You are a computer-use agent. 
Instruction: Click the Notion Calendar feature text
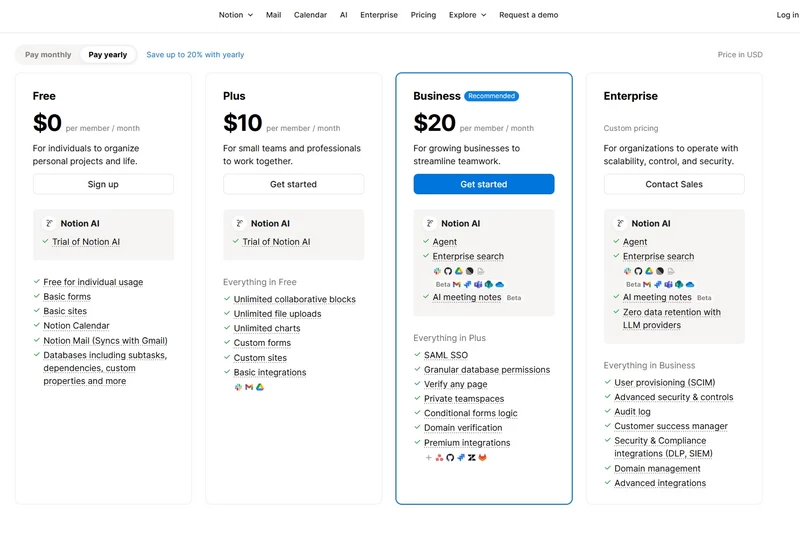coord(76,325)
